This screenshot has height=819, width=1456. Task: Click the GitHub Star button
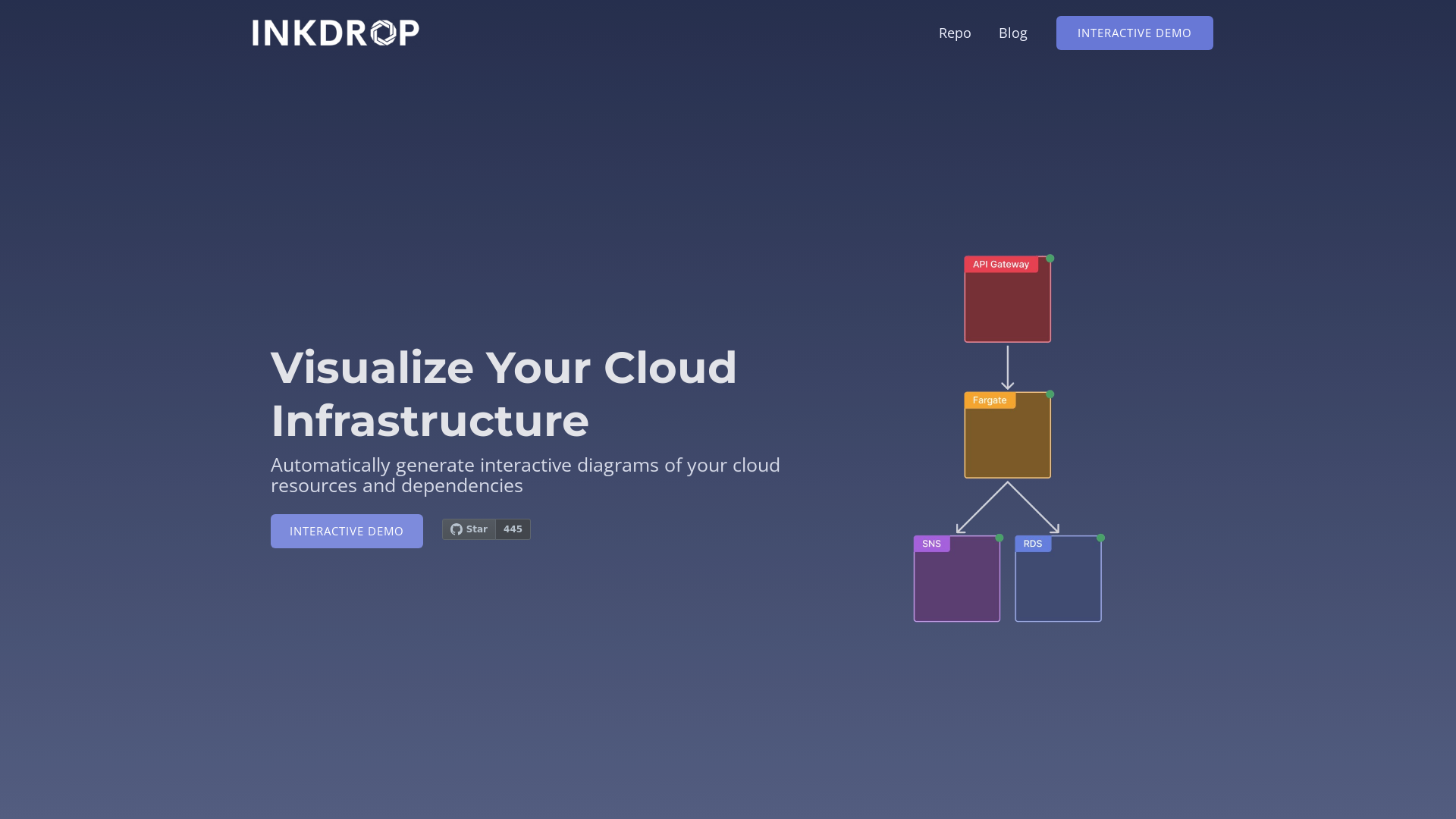[469, 529]
